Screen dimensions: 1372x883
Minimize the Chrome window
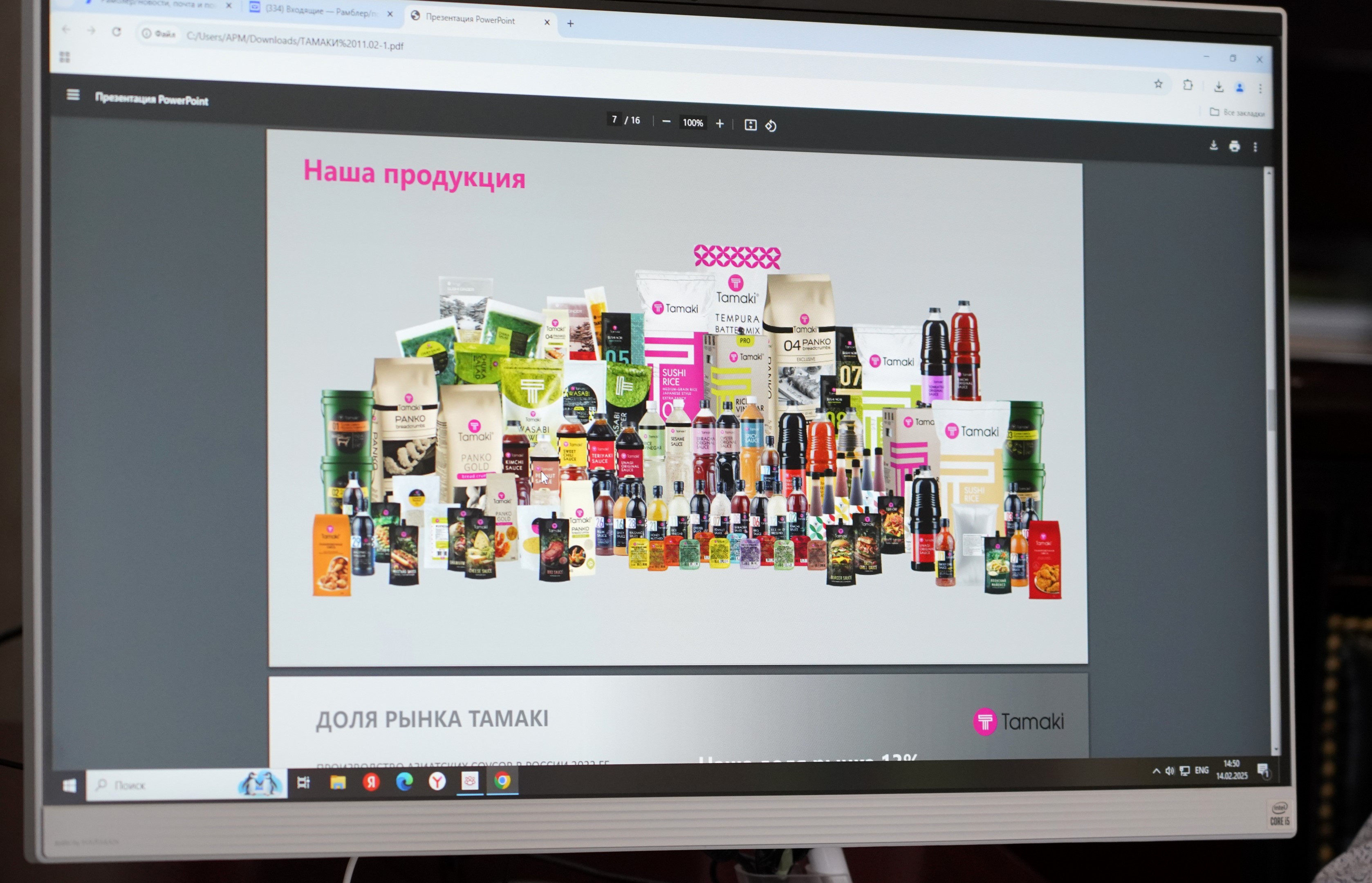[1206, 57]
